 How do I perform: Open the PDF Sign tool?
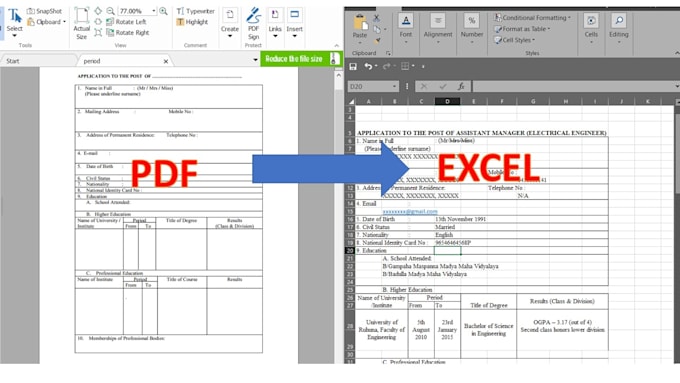coord(254,23)
